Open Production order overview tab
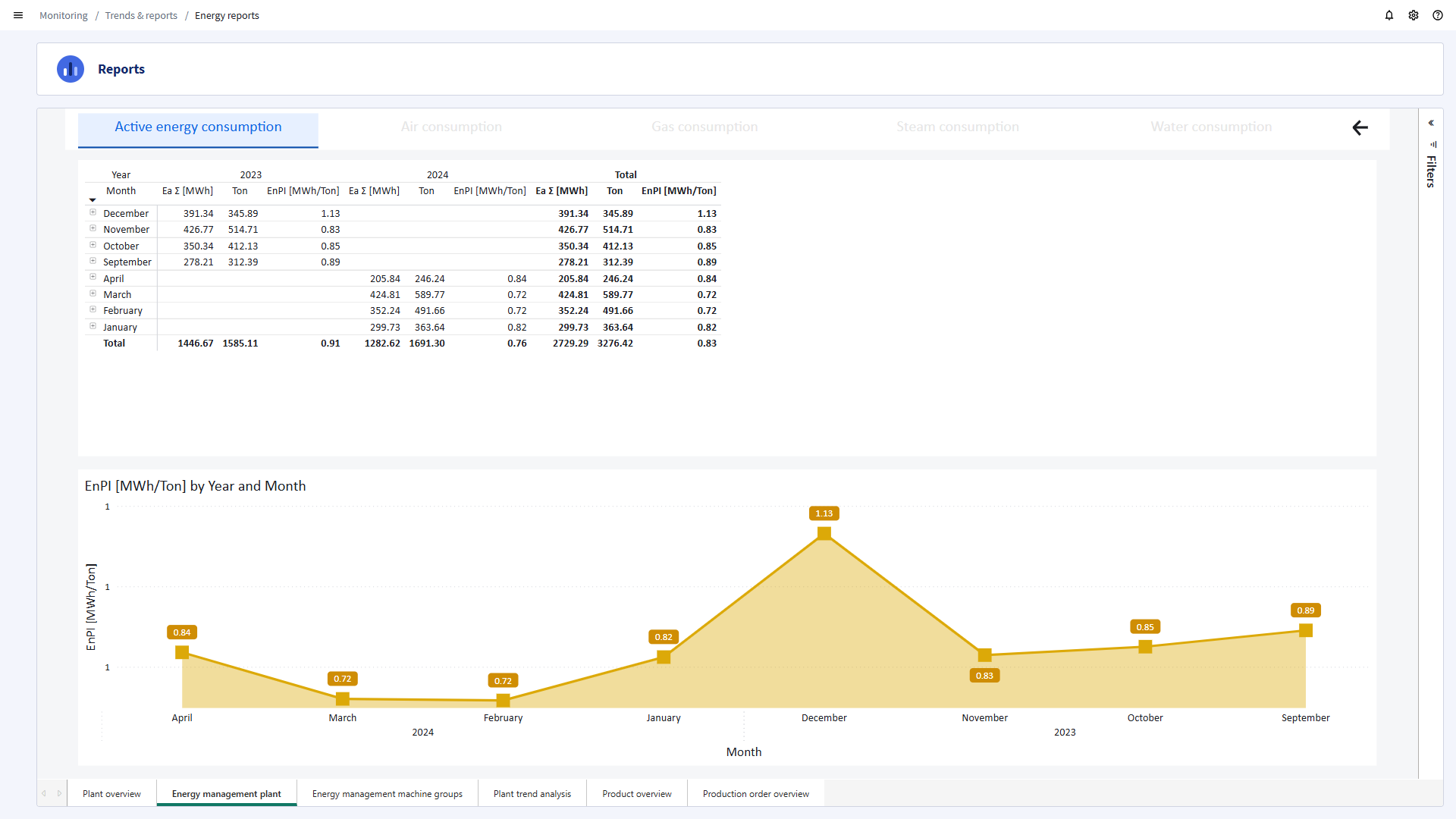This screenshot has height=819, width=1456. point(755,794)
